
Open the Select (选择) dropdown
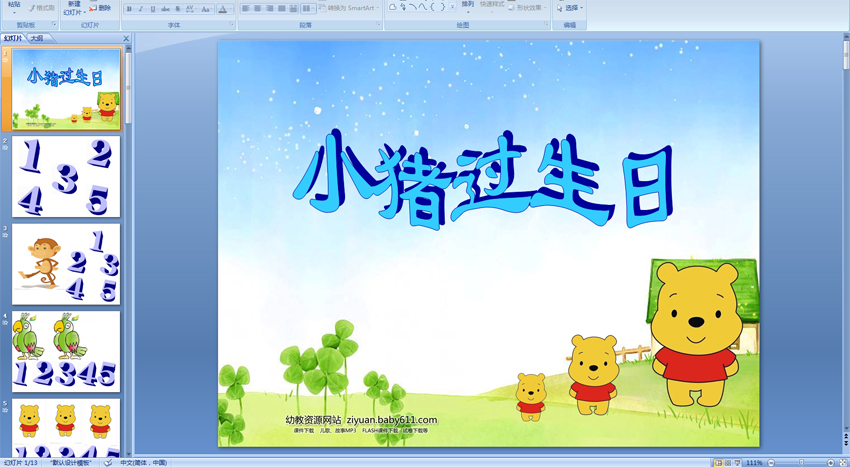point(571,8)
